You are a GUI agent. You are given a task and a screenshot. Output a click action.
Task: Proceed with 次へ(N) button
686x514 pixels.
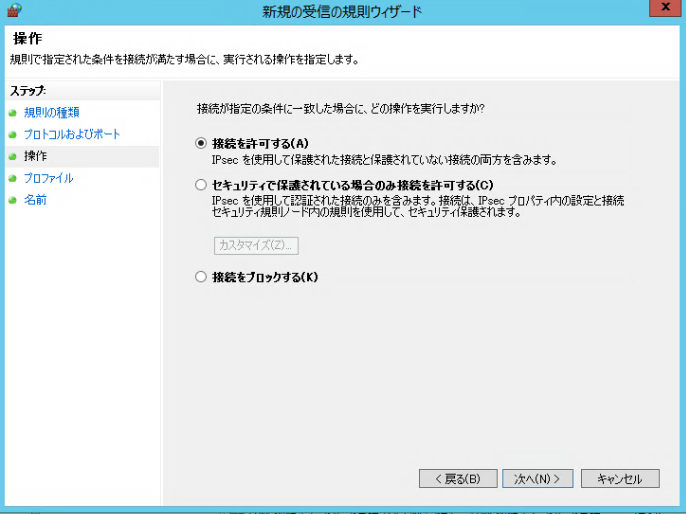click(x=538, y=479)
